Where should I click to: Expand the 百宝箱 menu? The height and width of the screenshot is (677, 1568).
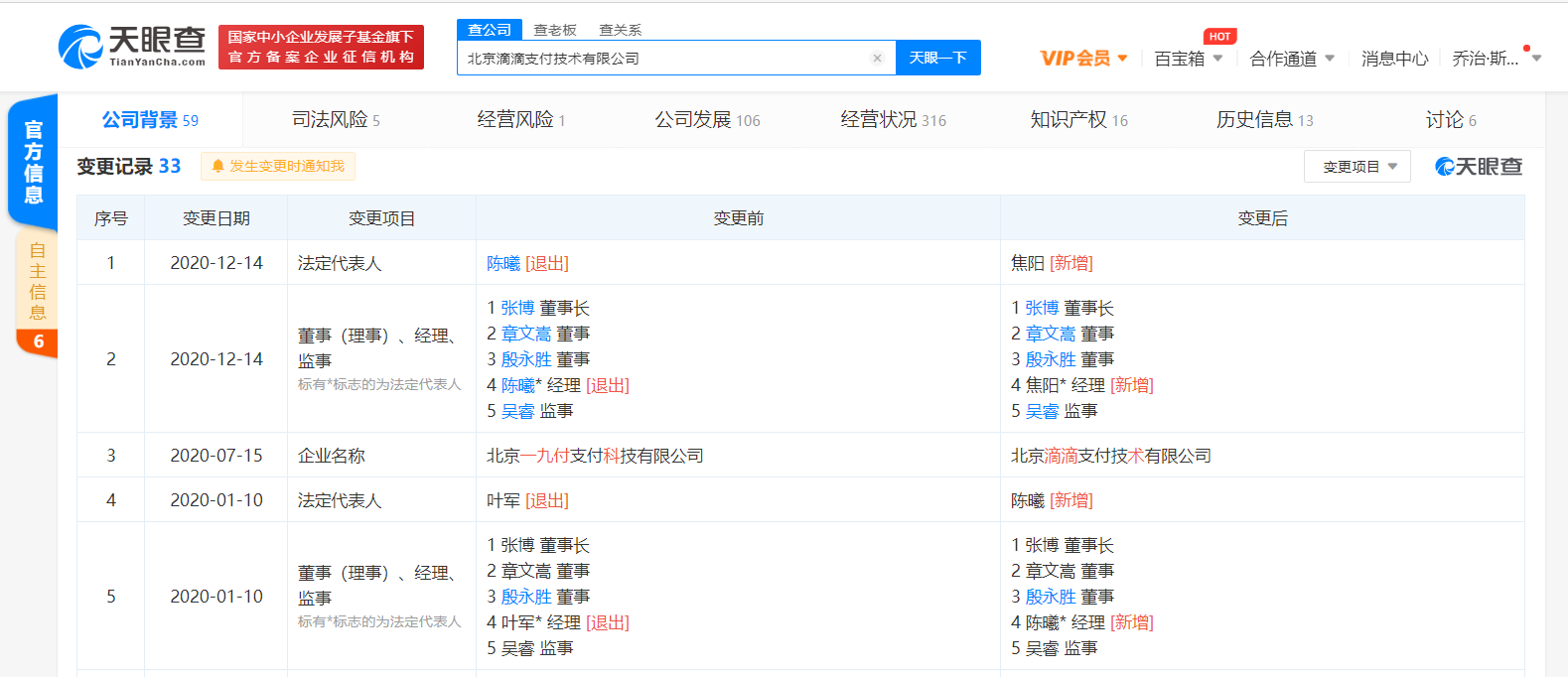(1189, 59)
